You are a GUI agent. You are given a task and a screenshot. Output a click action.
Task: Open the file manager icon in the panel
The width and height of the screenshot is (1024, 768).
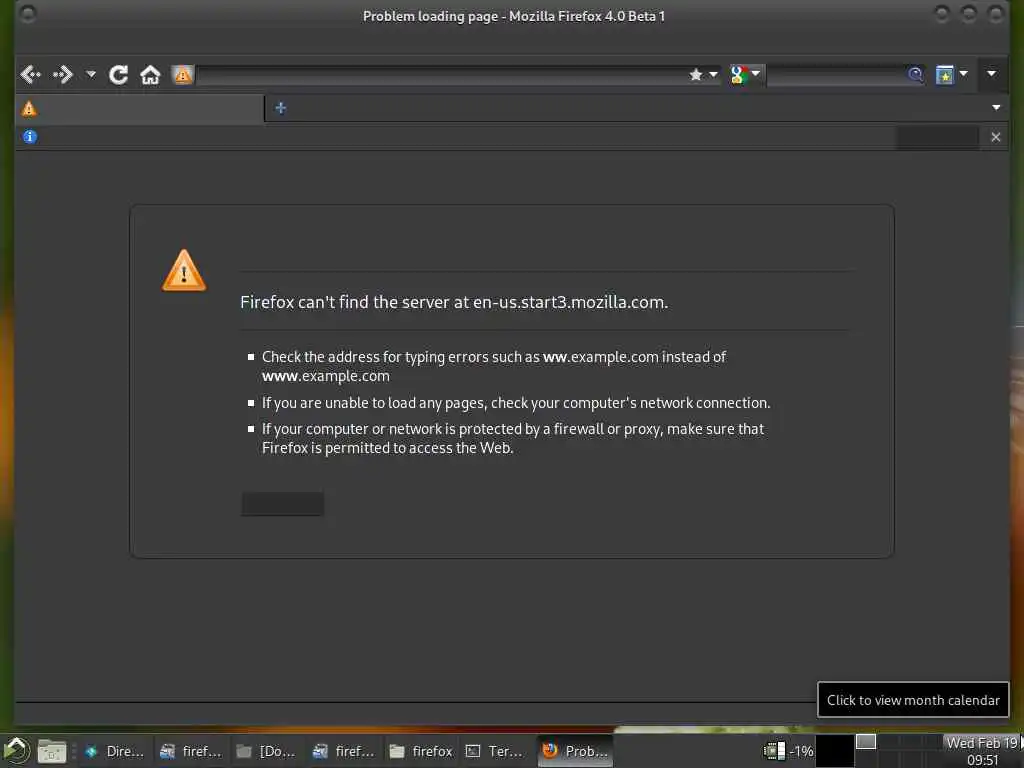pyautogui.click(x=52, y=752)
